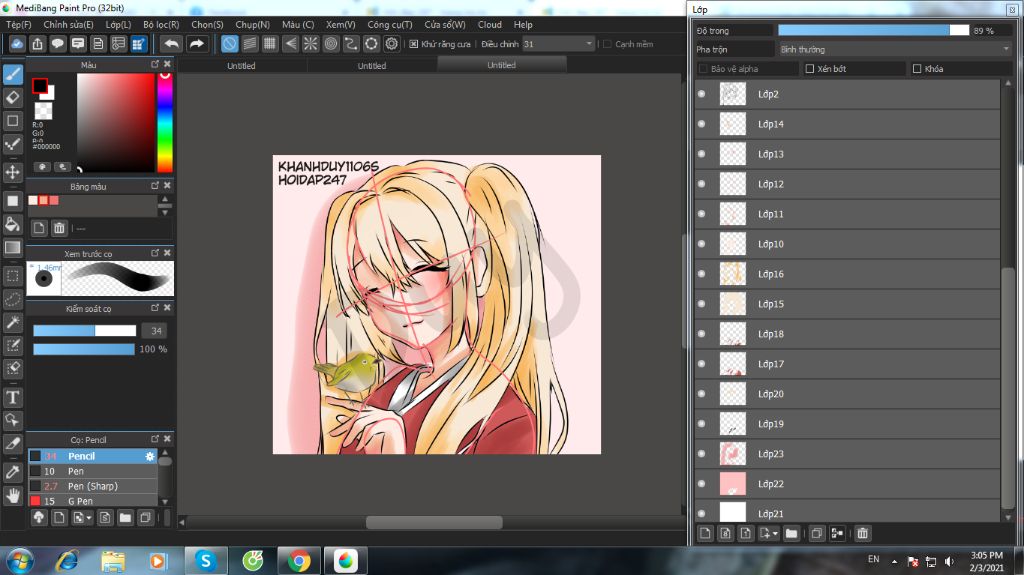Open the Bộ lọc(R) menu

(x=161, y=25)
